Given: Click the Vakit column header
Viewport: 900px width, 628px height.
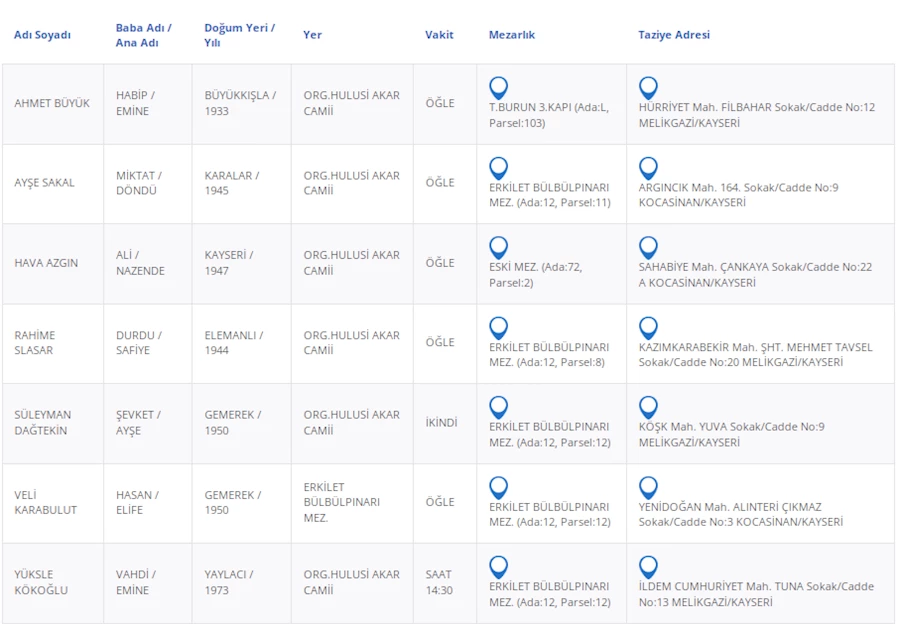Looking at the screenshot, I should pyautogui.click(x=439, y=35).
